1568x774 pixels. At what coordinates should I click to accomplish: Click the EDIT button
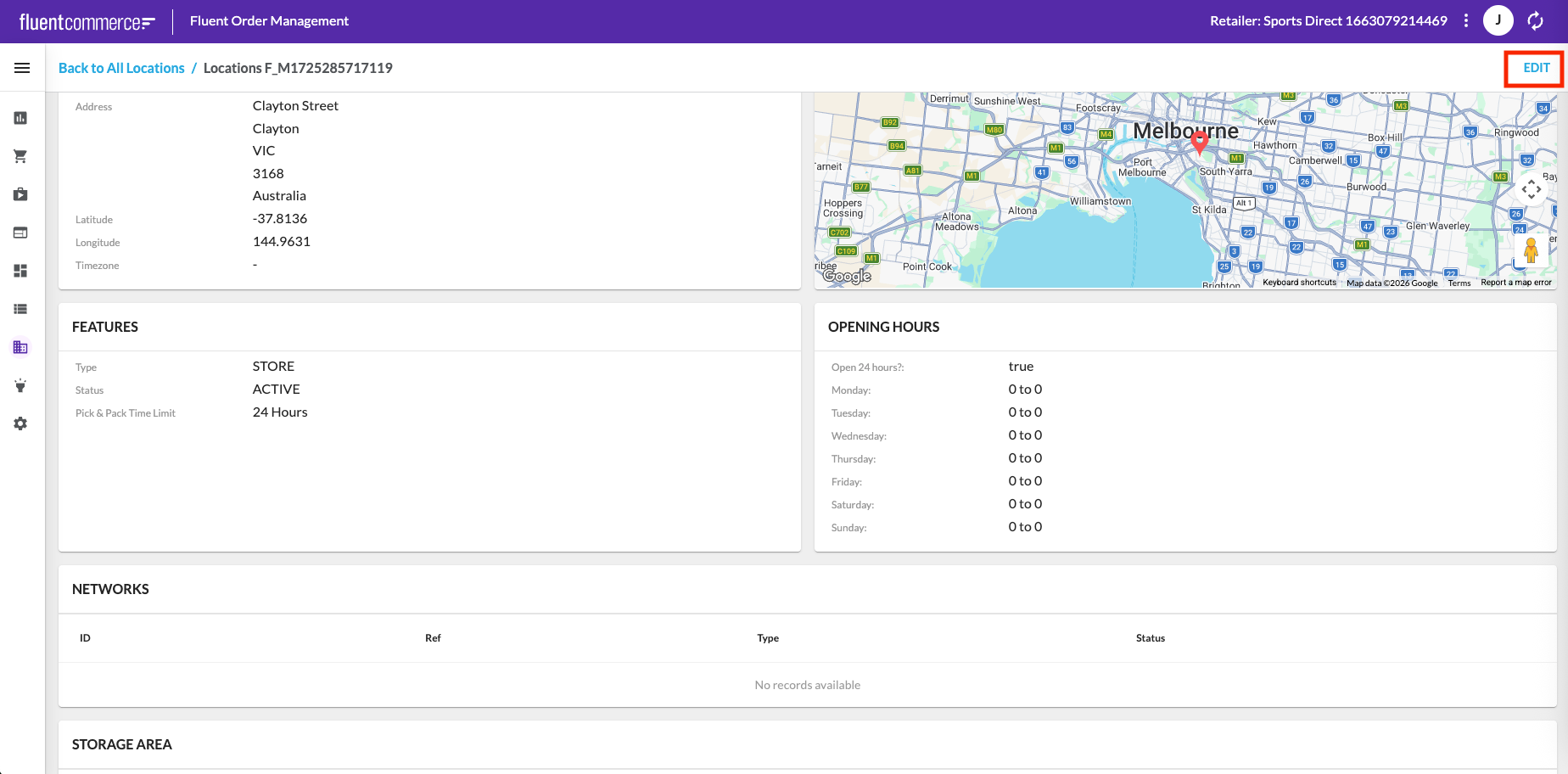1536,68
